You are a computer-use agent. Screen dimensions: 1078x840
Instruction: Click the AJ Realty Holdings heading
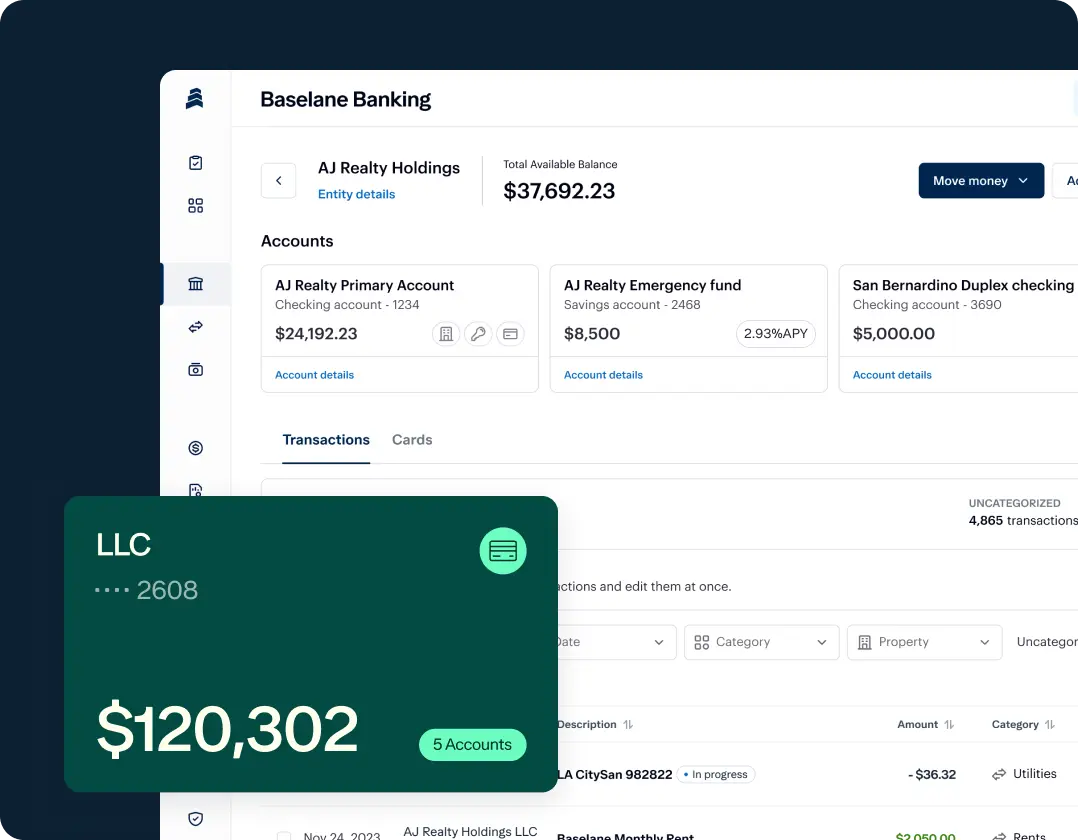pos(388,168)
